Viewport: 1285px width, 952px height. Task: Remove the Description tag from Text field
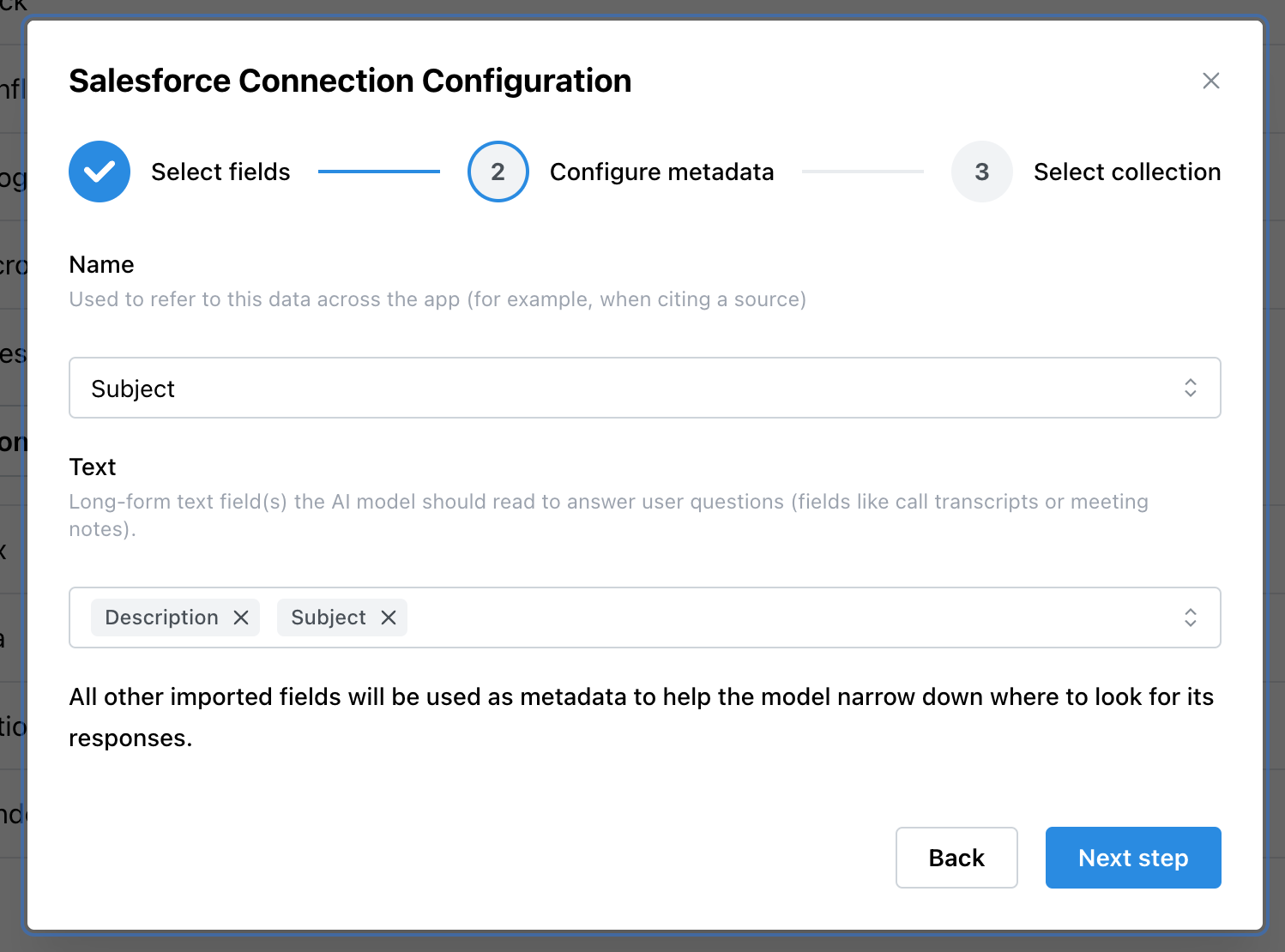click(x=241, y=618)
